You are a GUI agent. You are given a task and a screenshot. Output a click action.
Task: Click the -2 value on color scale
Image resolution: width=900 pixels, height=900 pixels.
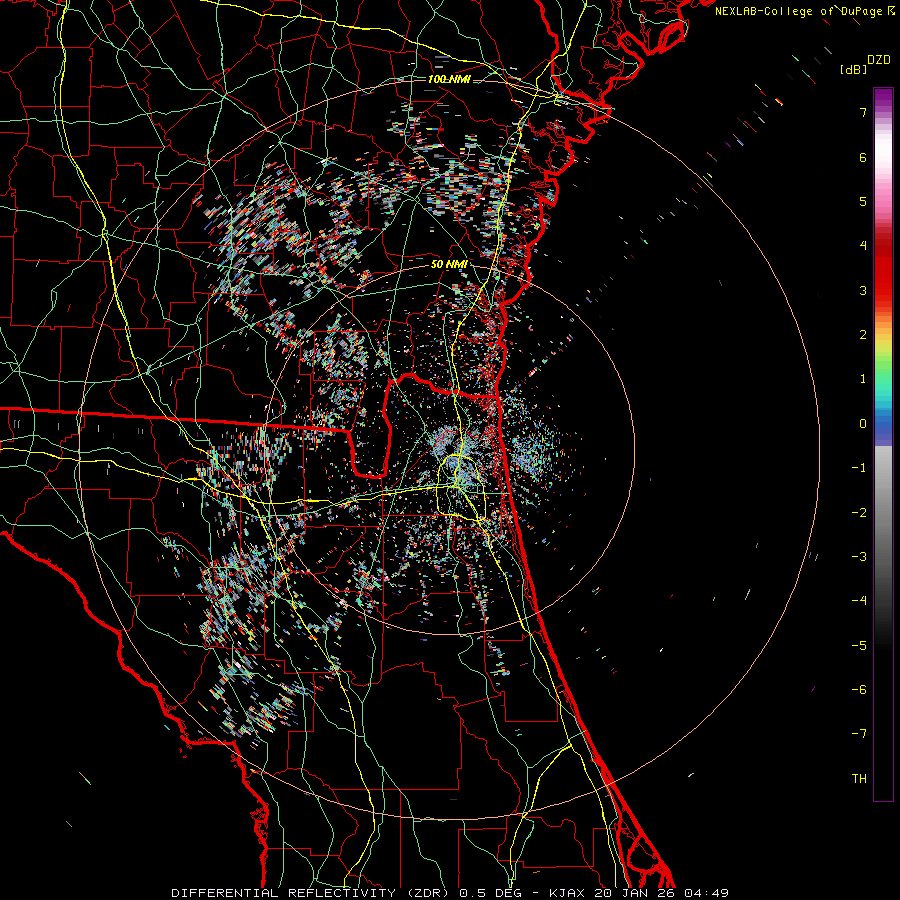859,513
